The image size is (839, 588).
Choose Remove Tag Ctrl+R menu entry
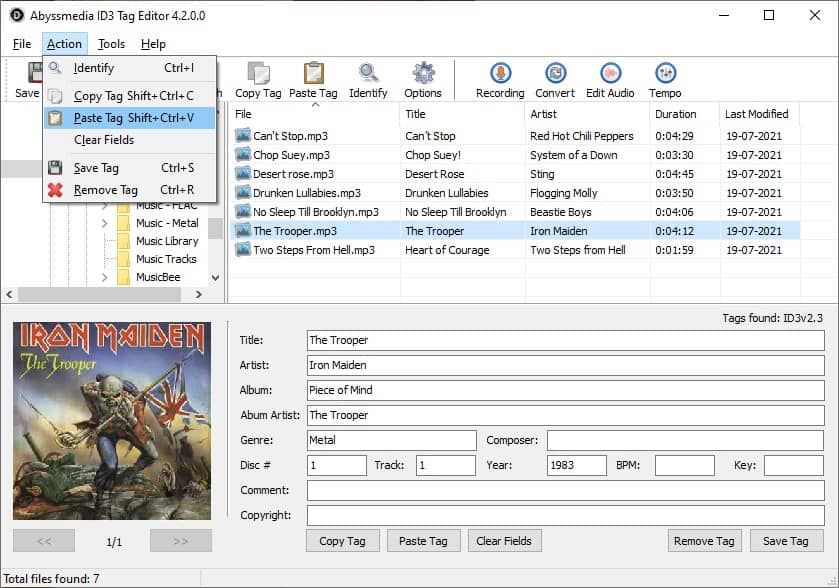click(129, 190)
